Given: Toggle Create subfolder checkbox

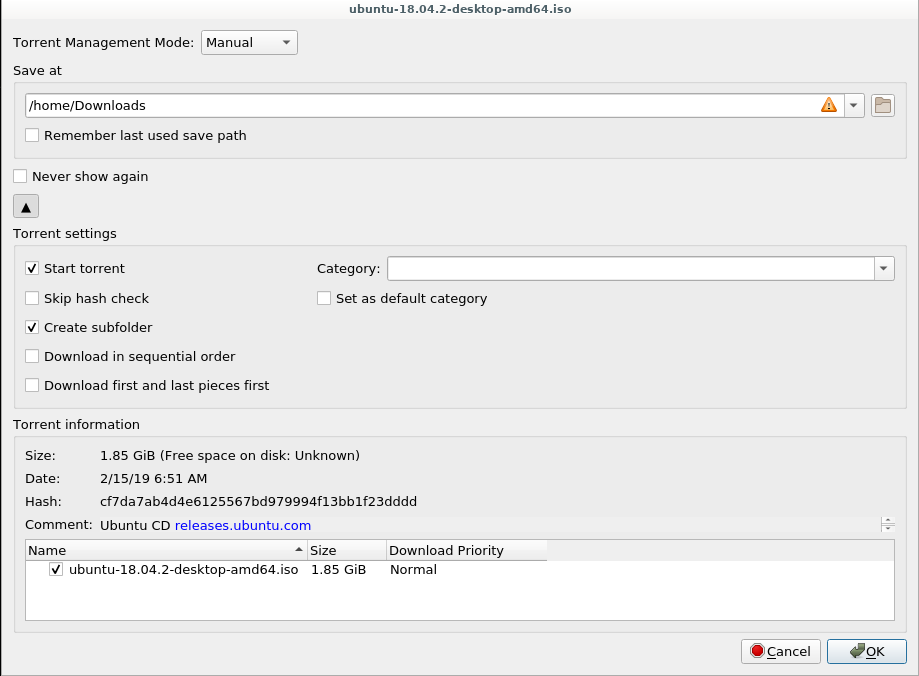Looking at the screenshot, I should coord(32,327).
